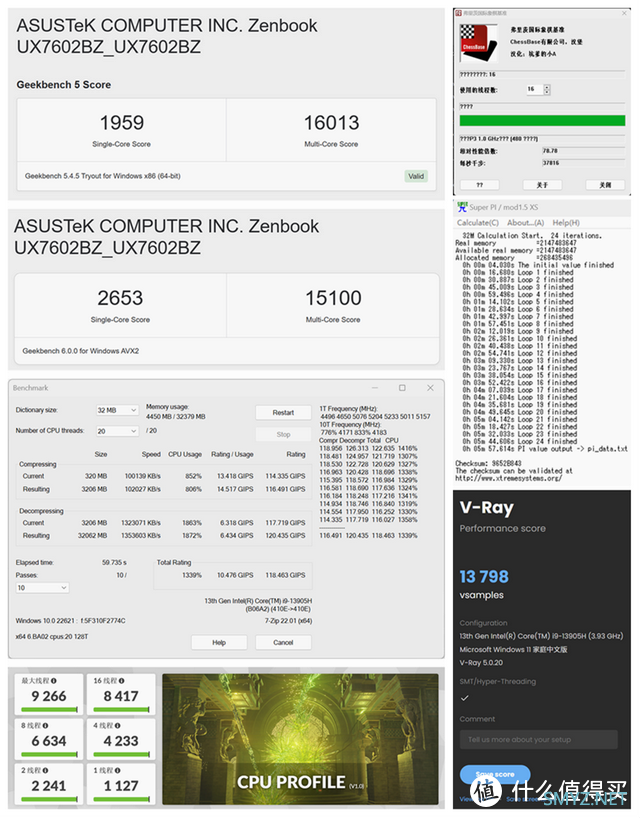Click info icon beside 8 线程 score

(46, 726)
